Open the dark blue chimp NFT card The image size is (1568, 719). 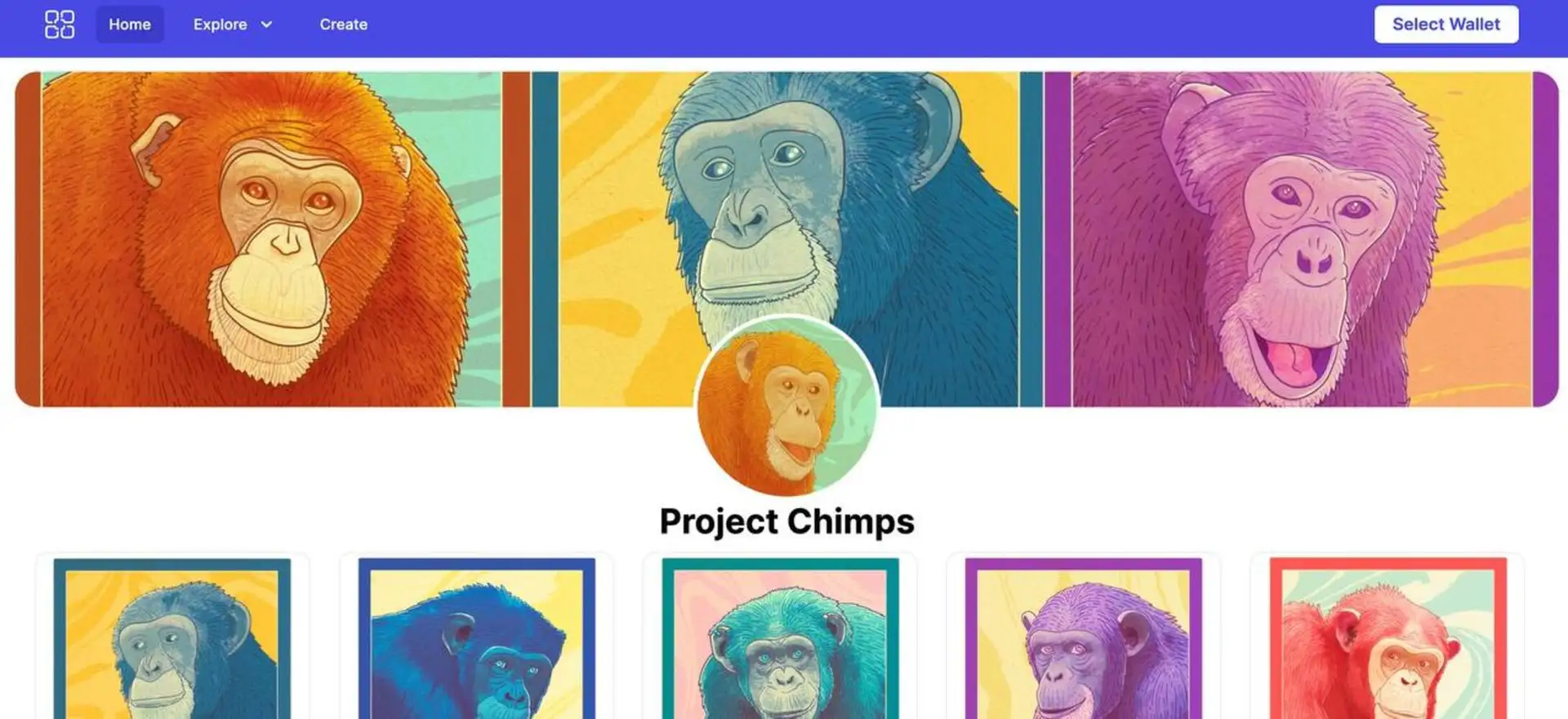(x=477, y=637)
